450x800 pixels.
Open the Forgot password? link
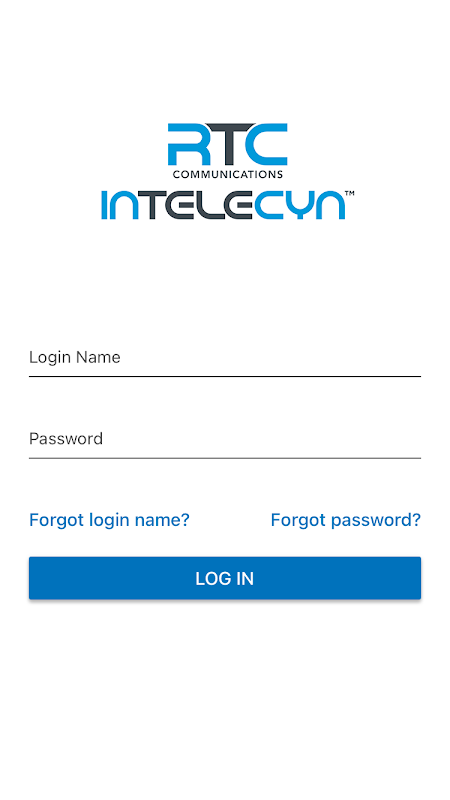[x=346, y=520]
